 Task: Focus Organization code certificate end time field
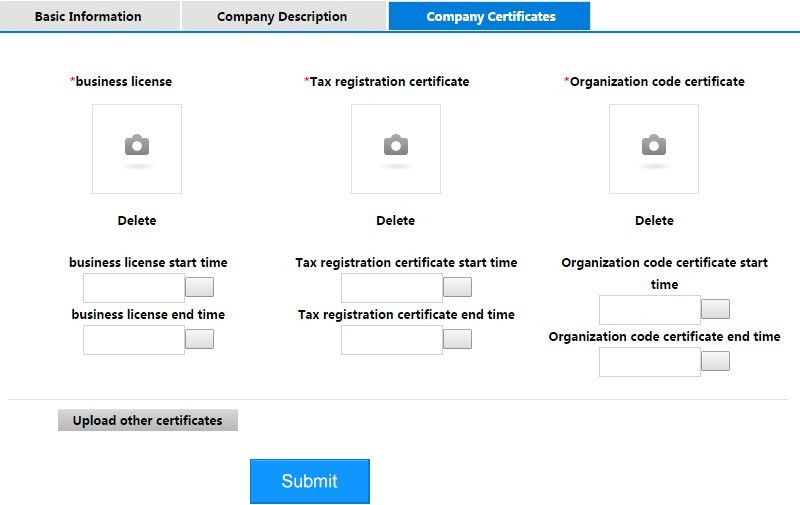pyautogui.click(x=650, y=362)
